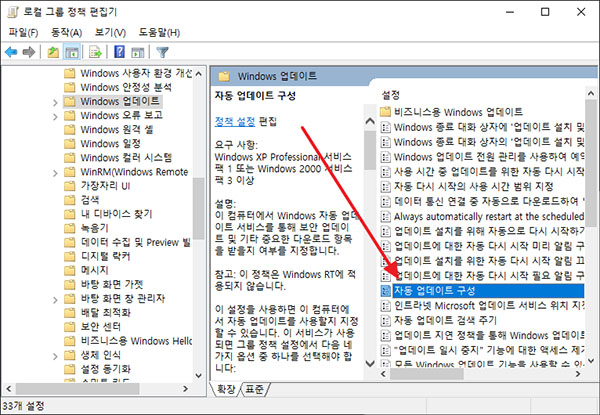Click policy icon beside 인트라넷 Microsoft 업데이트 서비스
Image resolution: width=600 pixels, height=415 pixels.
[x=386, y=306]
